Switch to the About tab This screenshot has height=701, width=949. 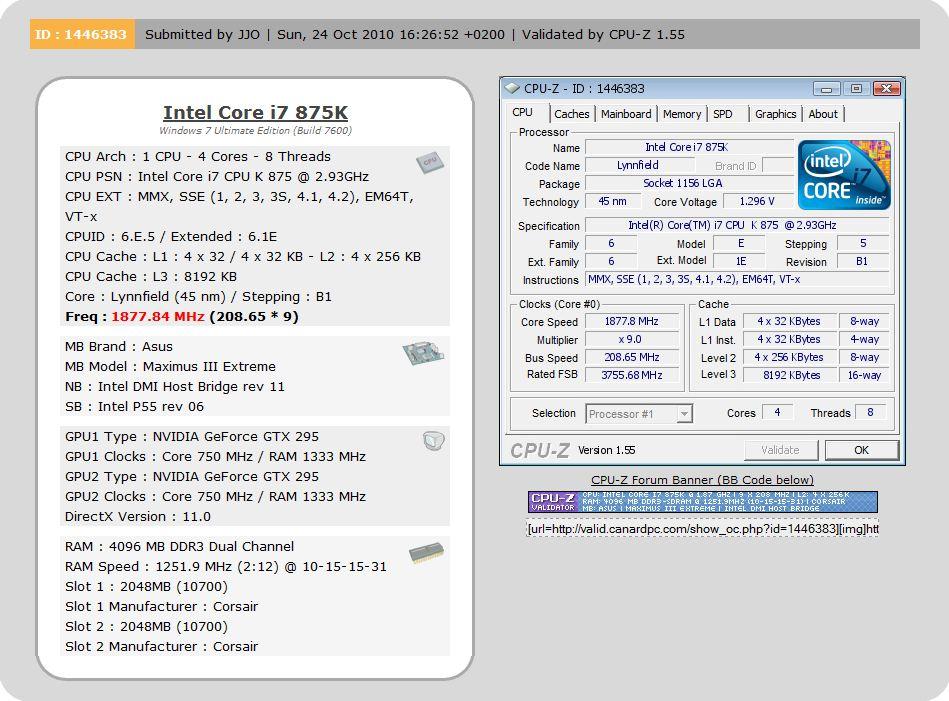click(x=823, y=114)
